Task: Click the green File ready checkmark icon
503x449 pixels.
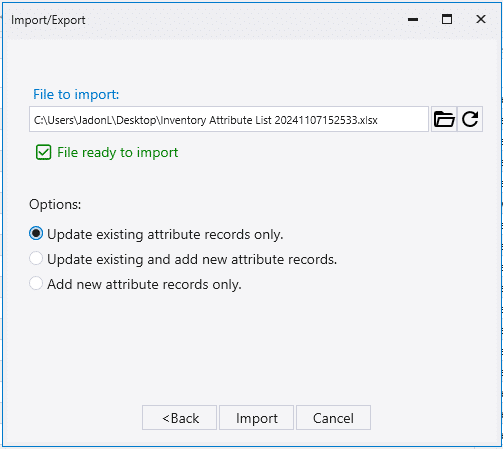Action: coord(44,152)
